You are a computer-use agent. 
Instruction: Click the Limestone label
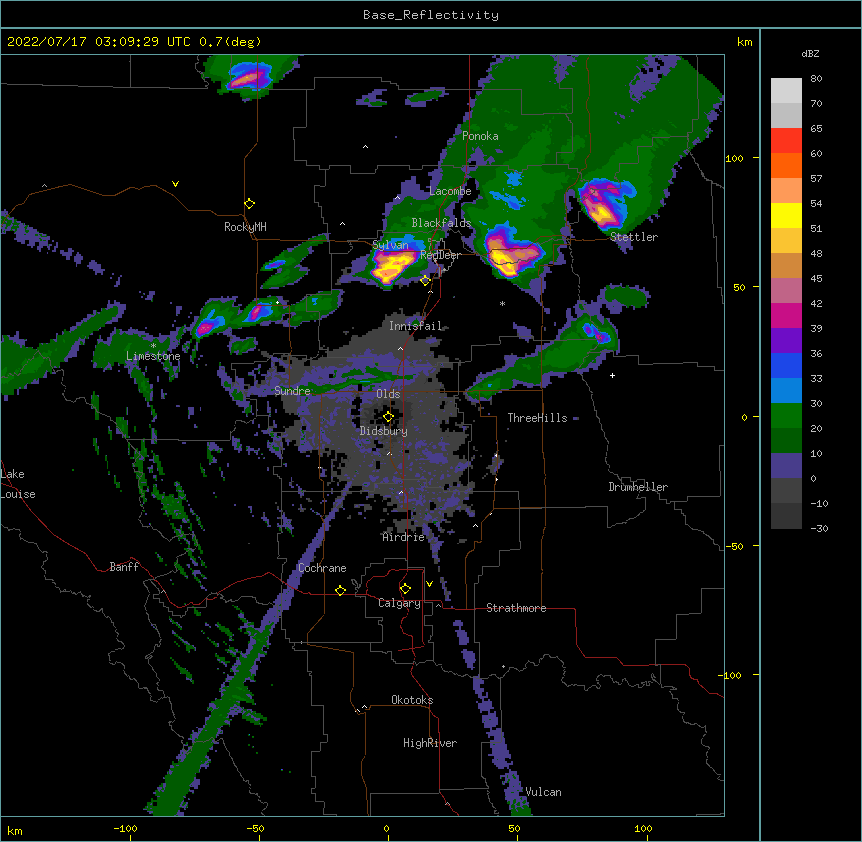coord(153,356)
